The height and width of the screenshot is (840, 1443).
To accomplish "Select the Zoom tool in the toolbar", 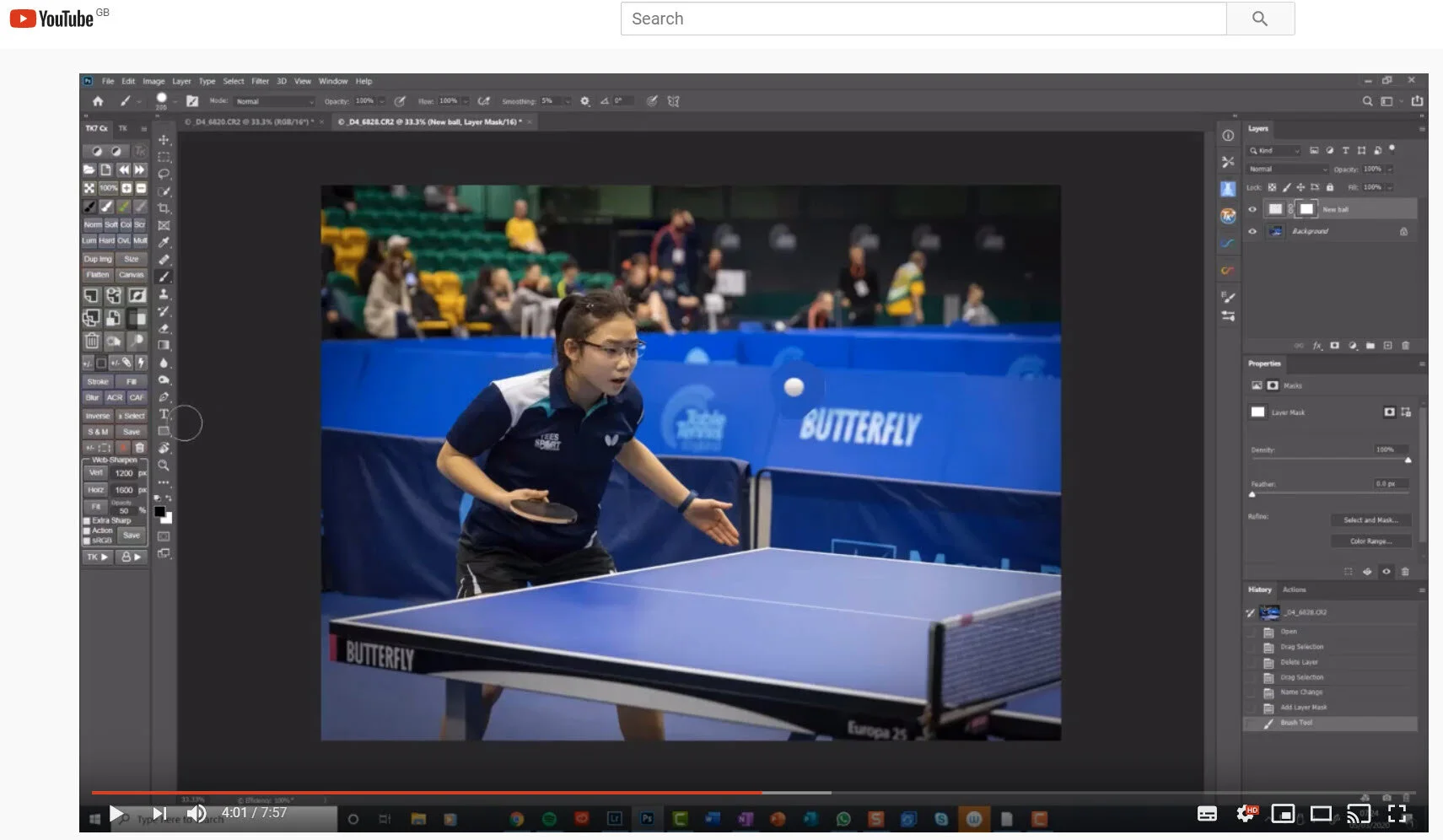I will (x=164, y=465).
